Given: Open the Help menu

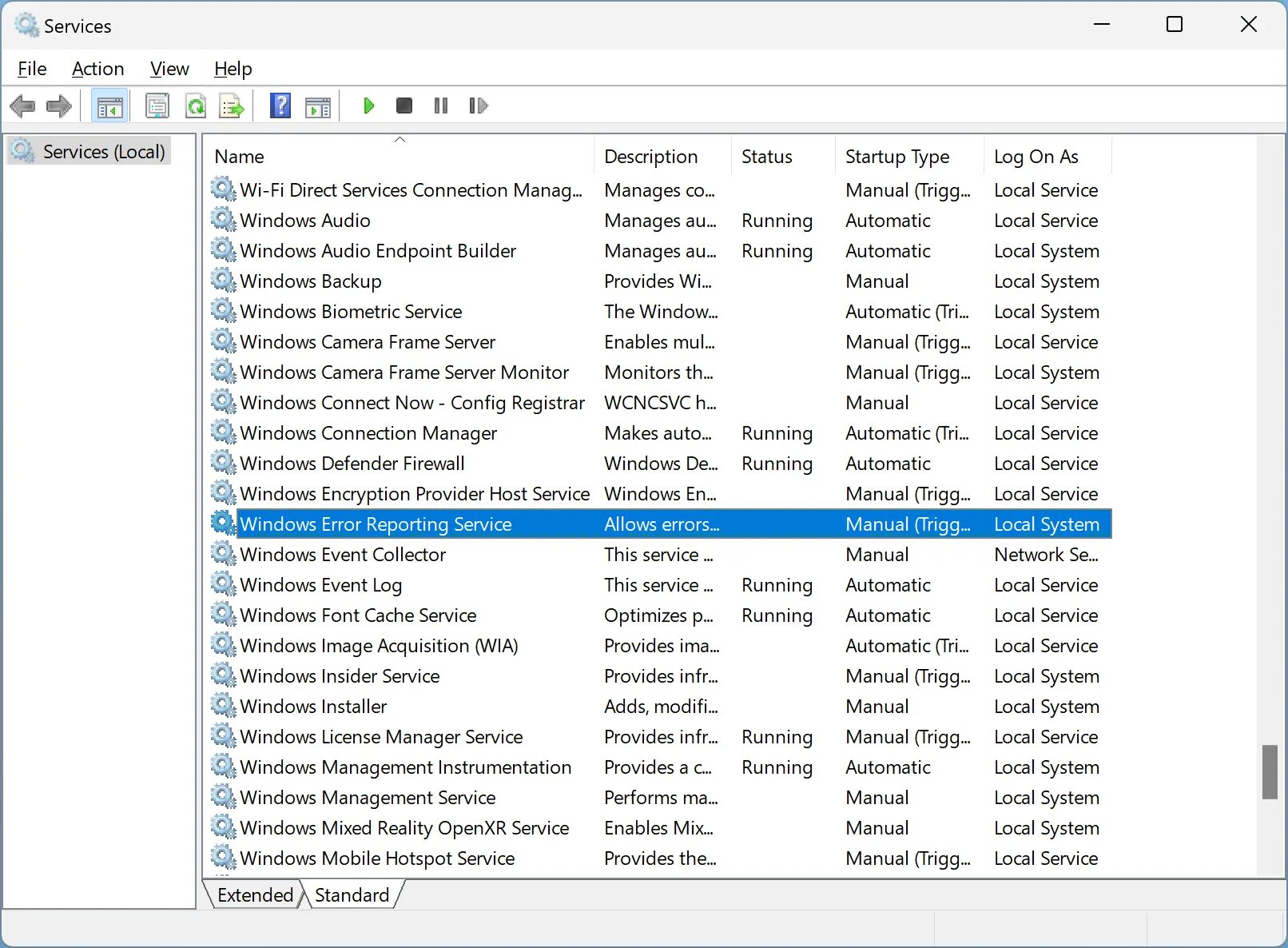Looking at the screenshot, I should point(233,69).
